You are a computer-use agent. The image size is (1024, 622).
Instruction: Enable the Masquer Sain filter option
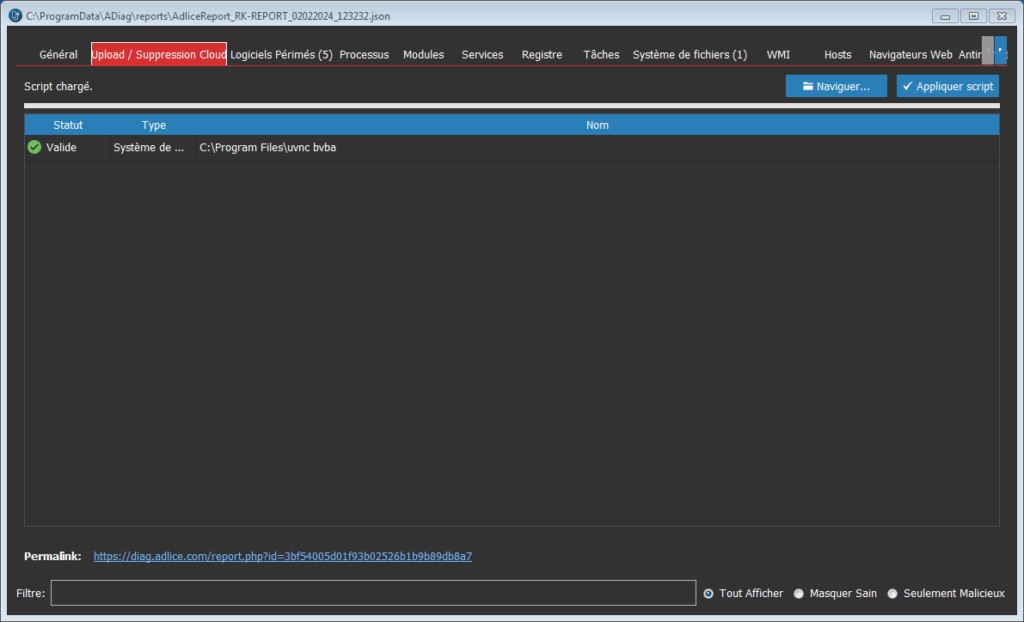click(x=798, y=593)
